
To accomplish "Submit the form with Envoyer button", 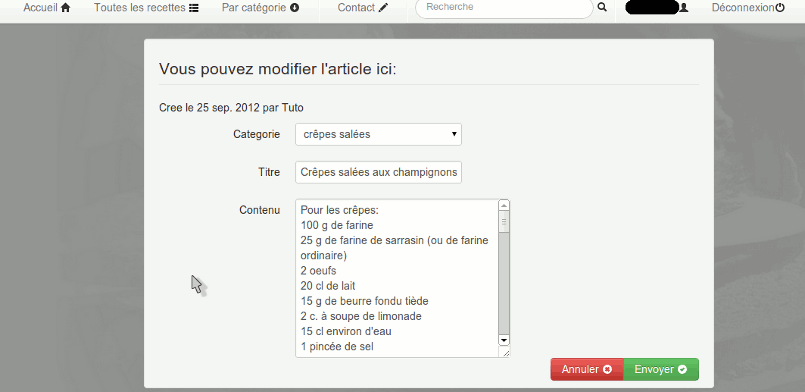I will [661, 369].
